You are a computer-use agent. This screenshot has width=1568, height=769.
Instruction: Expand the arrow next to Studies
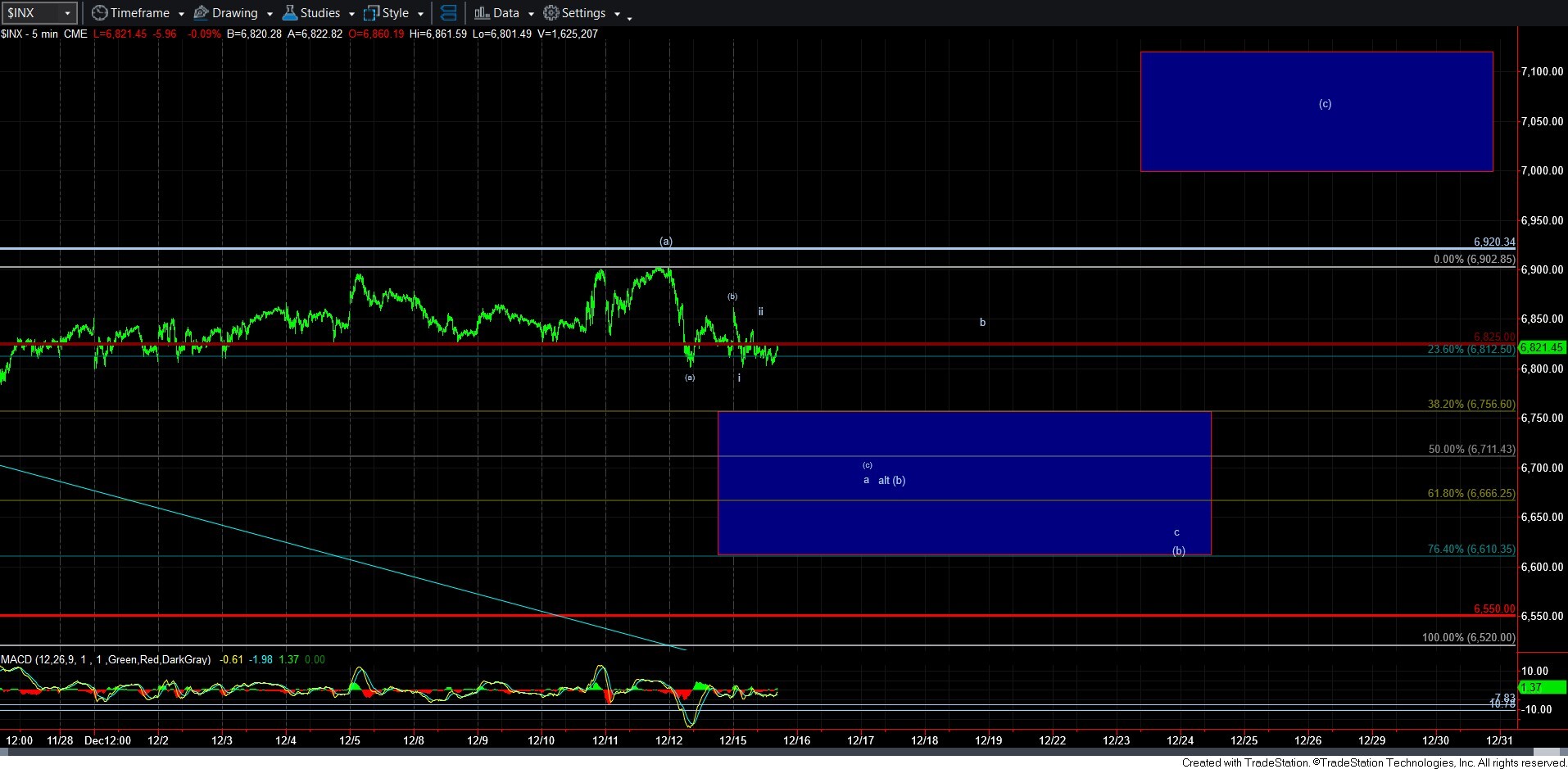(x=351, y=14)
